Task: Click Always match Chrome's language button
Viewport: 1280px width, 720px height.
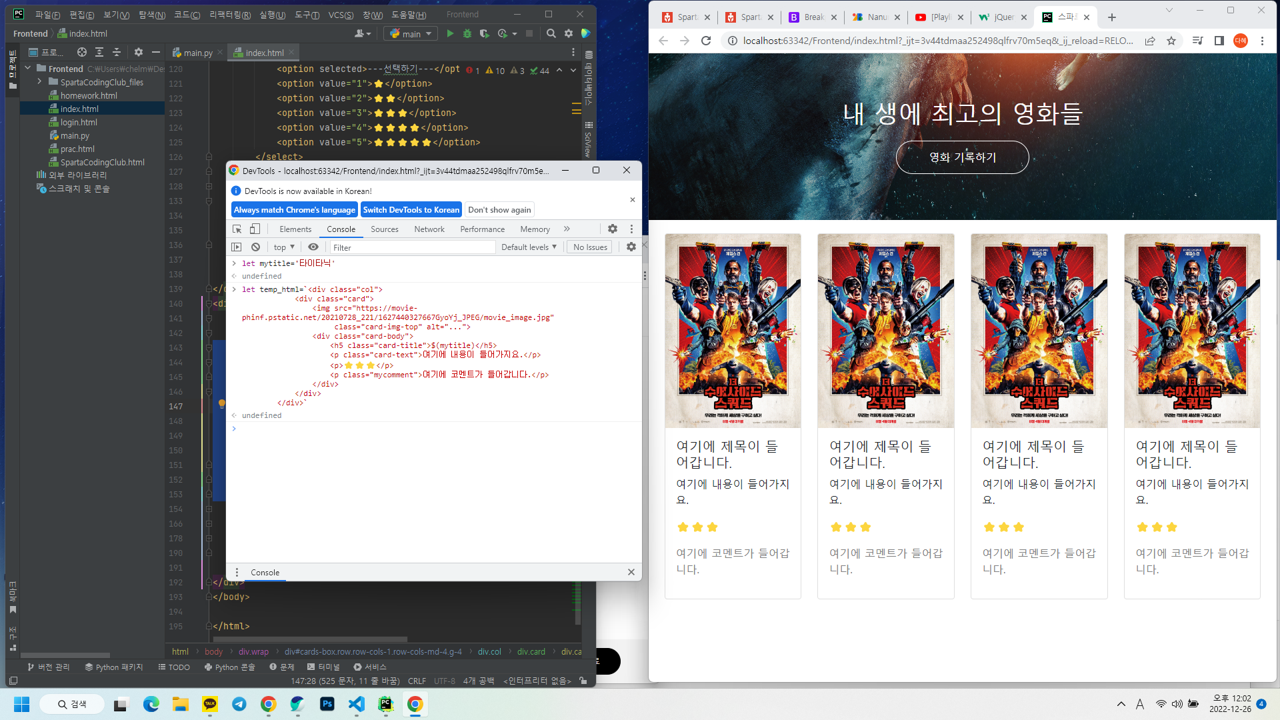Action: (x=295, y=210)
